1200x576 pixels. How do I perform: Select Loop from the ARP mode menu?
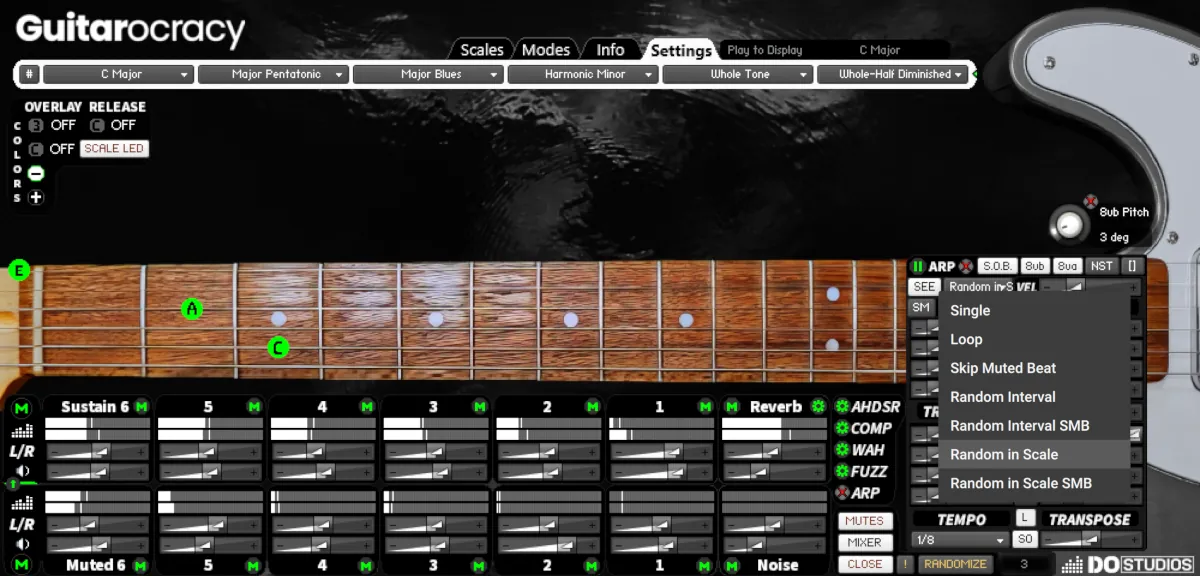(1034, 339)
